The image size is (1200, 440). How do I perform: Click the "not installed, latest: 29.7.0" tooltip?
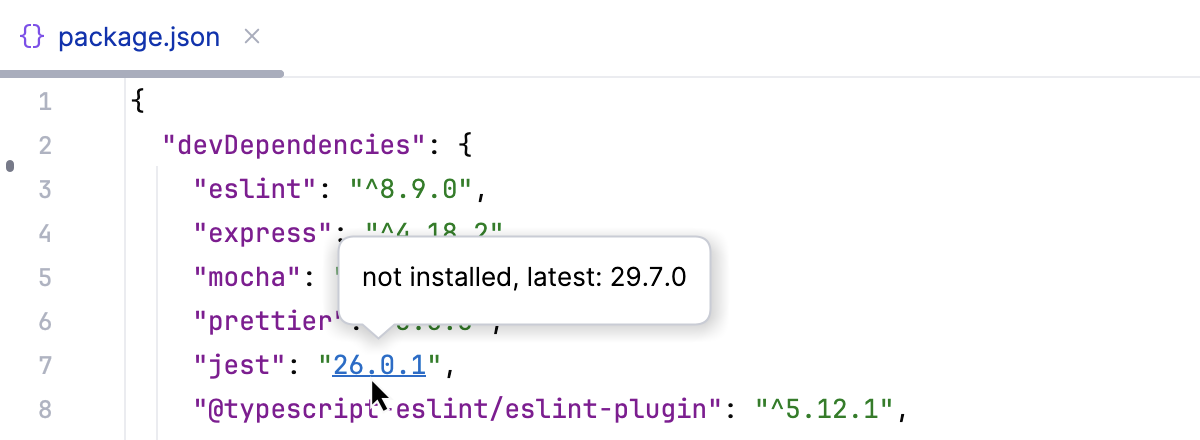pyautogui.click(x=524, y=278)
